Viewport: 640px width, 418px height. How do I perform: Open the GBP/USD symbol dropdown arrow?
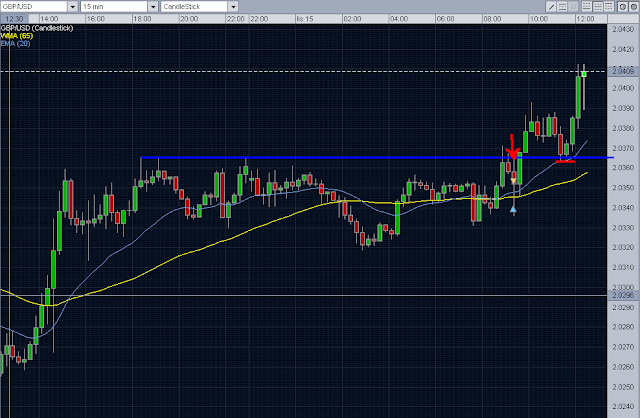pyautogui.click(x=73, y=7)
